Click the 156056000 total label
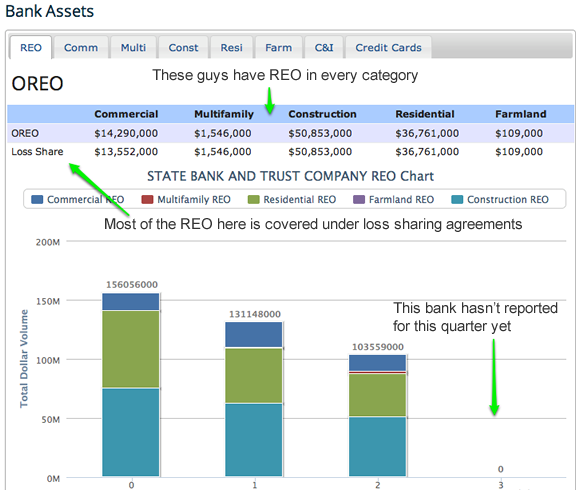Viewport: 580px width, 490px height. point(132,284)
